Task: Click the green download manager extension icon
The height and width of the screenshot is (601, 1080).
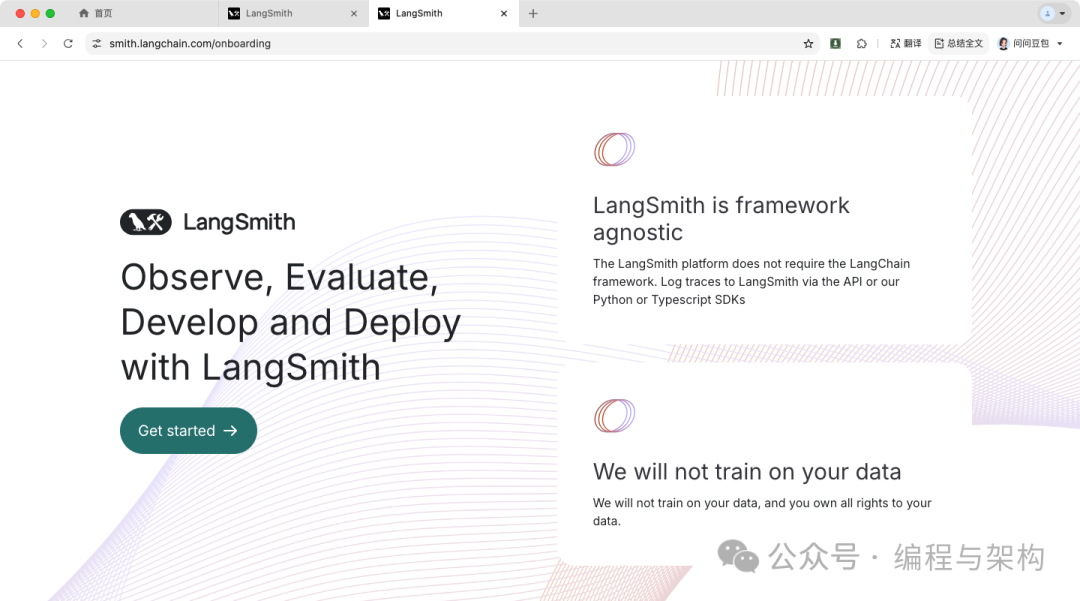Action: (835, 43)
